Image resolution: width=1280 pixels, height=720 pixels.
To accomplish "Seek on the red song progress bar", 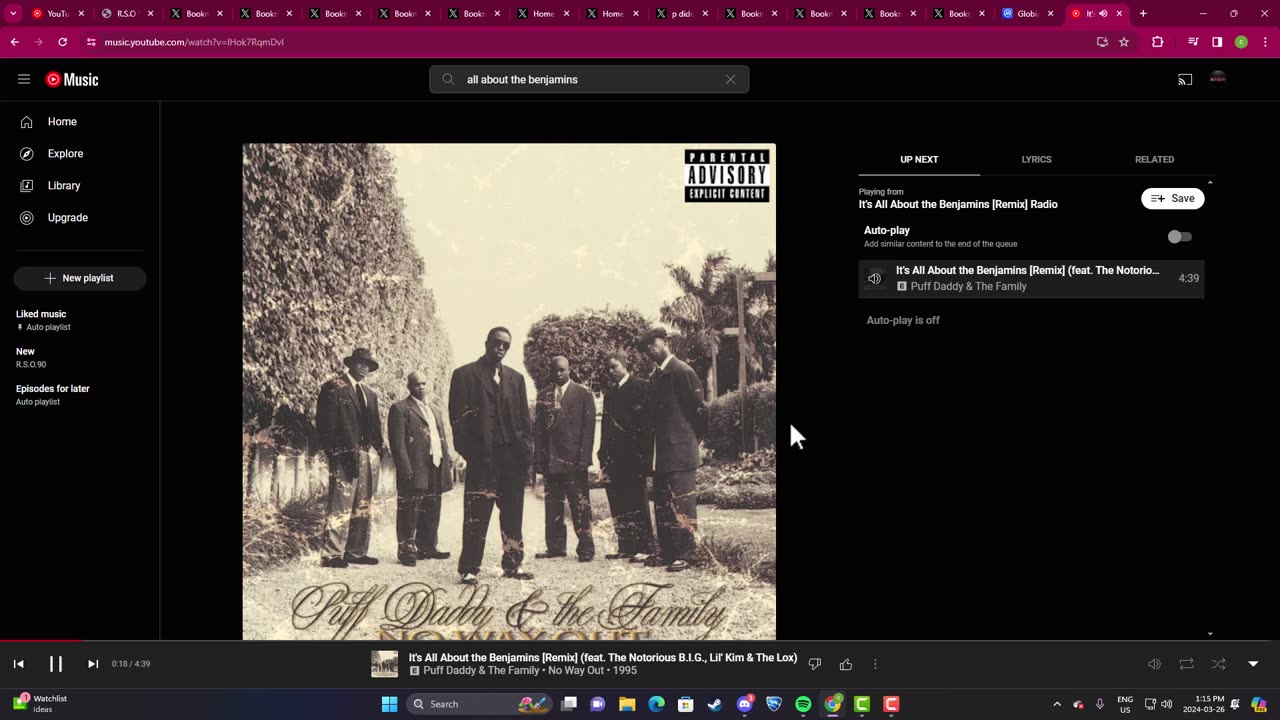I will click(640, 641).
